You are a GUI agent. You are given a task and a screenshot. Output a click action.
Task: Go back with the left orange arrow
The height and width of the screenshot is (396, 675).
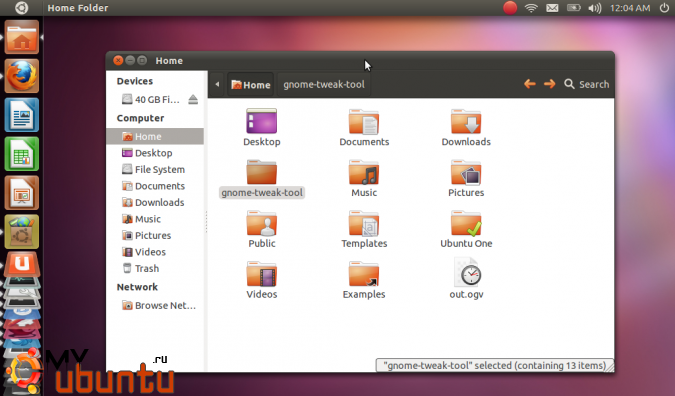[529, 84]
